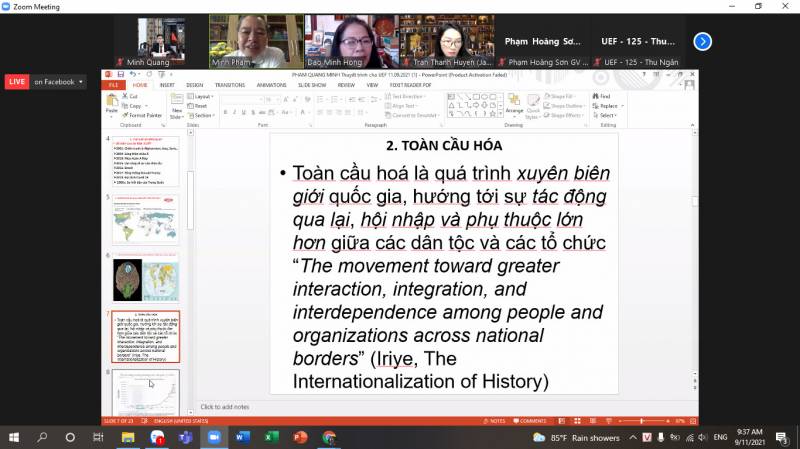Open the Layout dropdown in Slides group

(203, 96)
